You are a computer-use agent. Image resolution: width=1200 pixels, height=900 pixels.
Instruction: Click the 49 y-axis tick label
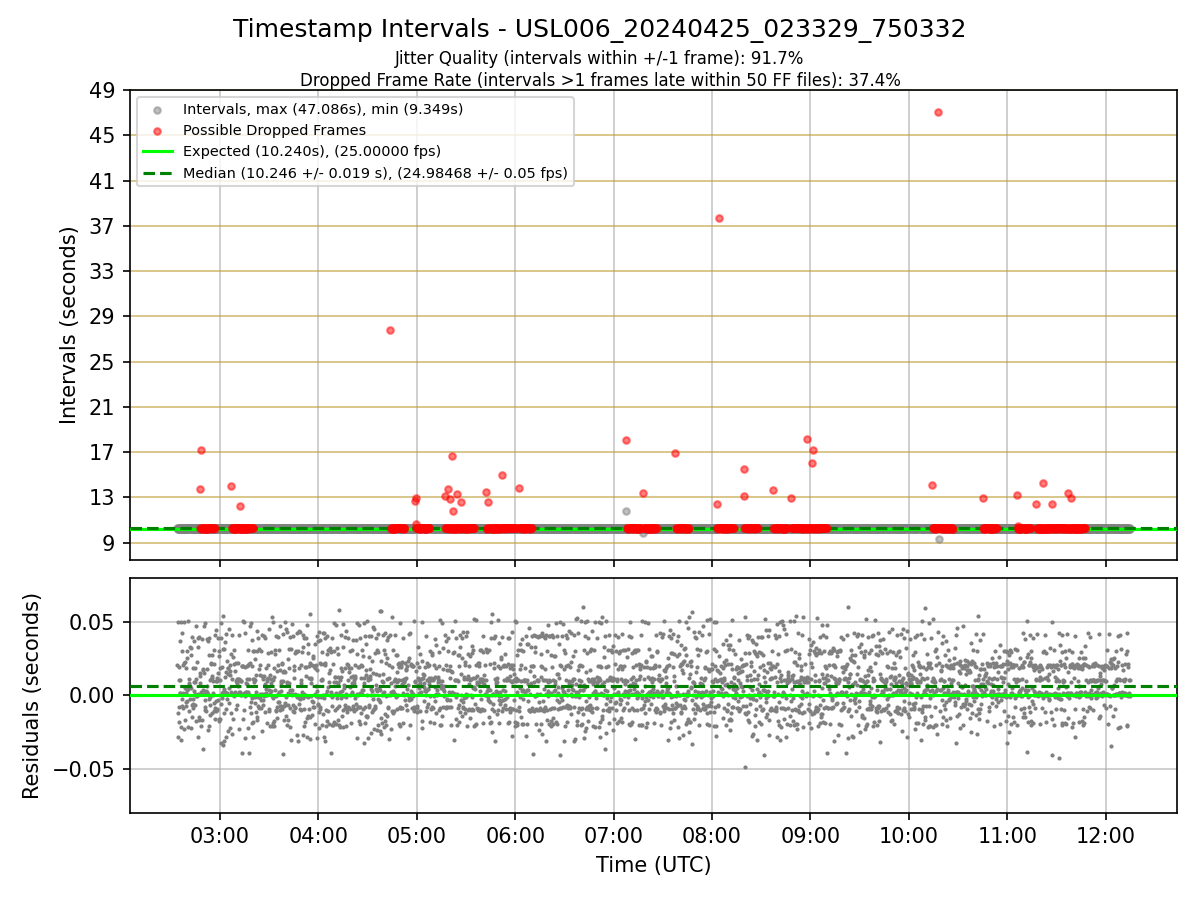(x=104, y=91)
